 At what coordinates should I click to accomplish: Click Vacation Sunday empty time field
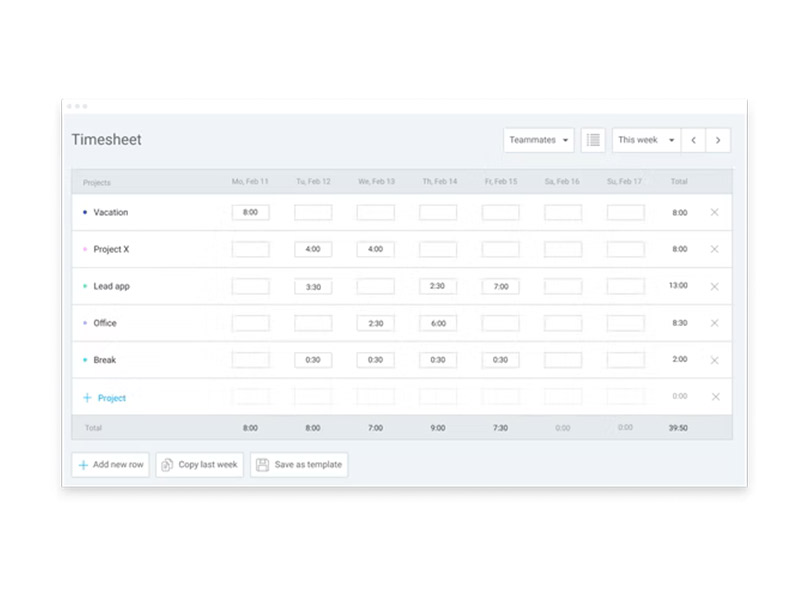pyautogui.click(x=626, y=212)
